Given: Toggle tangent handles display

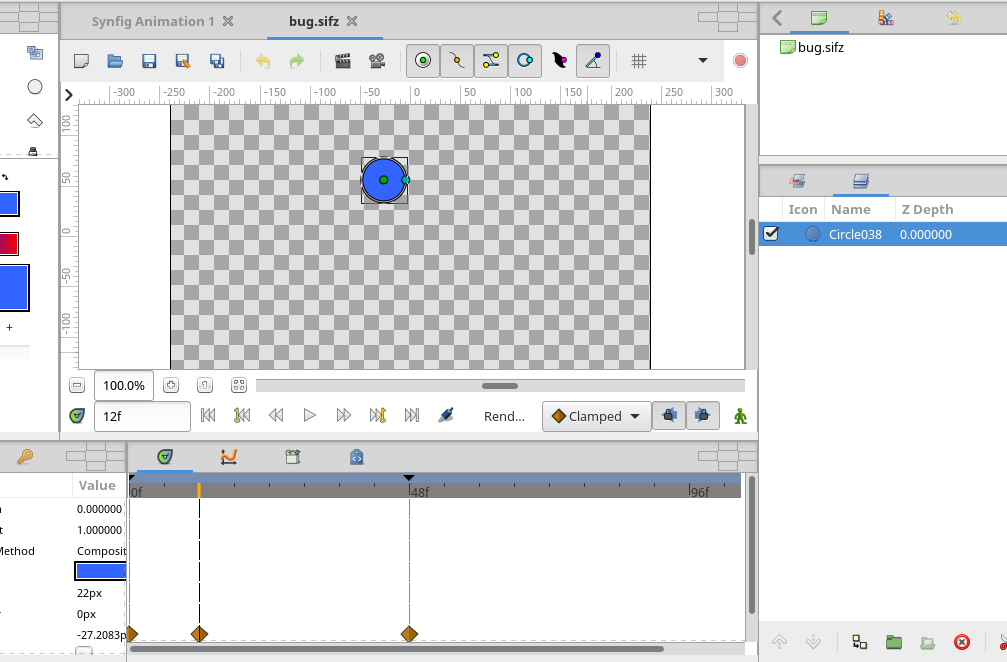Looking at the screenshot, I should click(x=491, y=61).
